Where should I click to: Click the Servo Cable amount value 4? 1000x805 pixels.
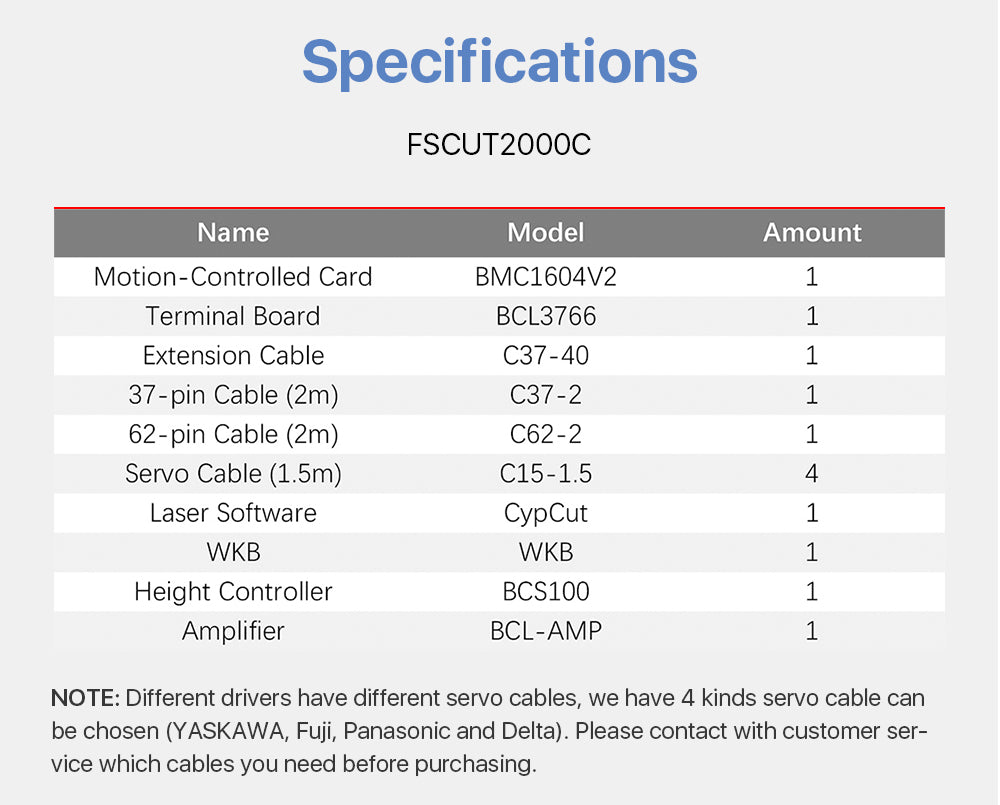812,474
